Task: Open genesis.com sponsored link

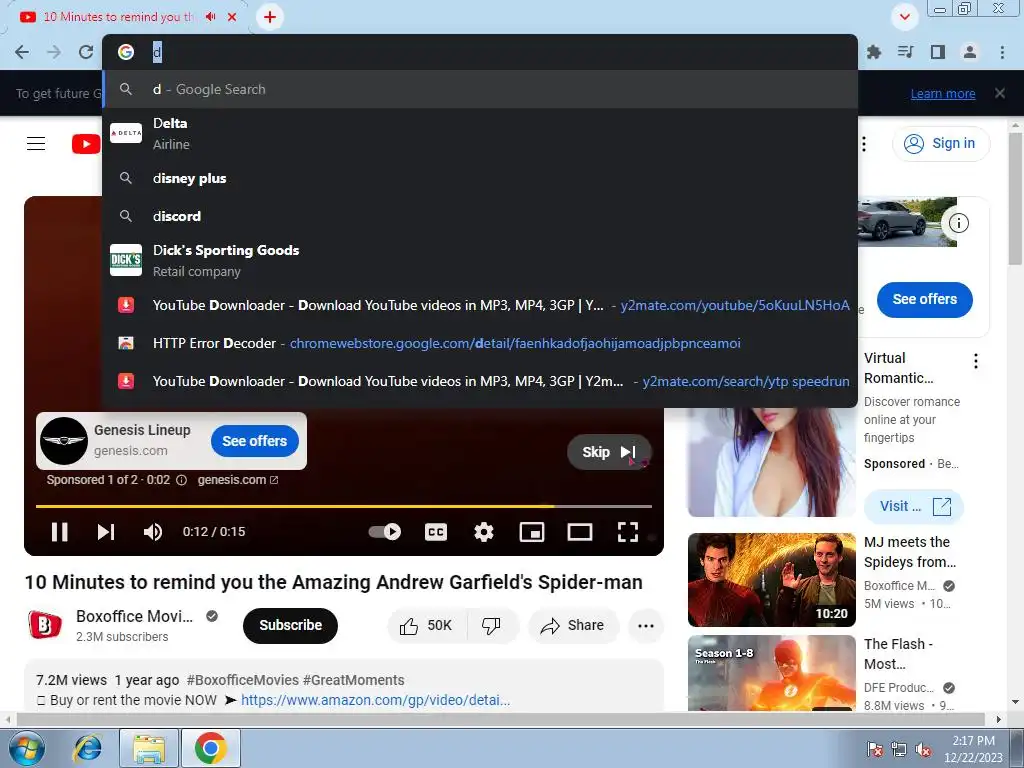Action: [x=238, y=480]
